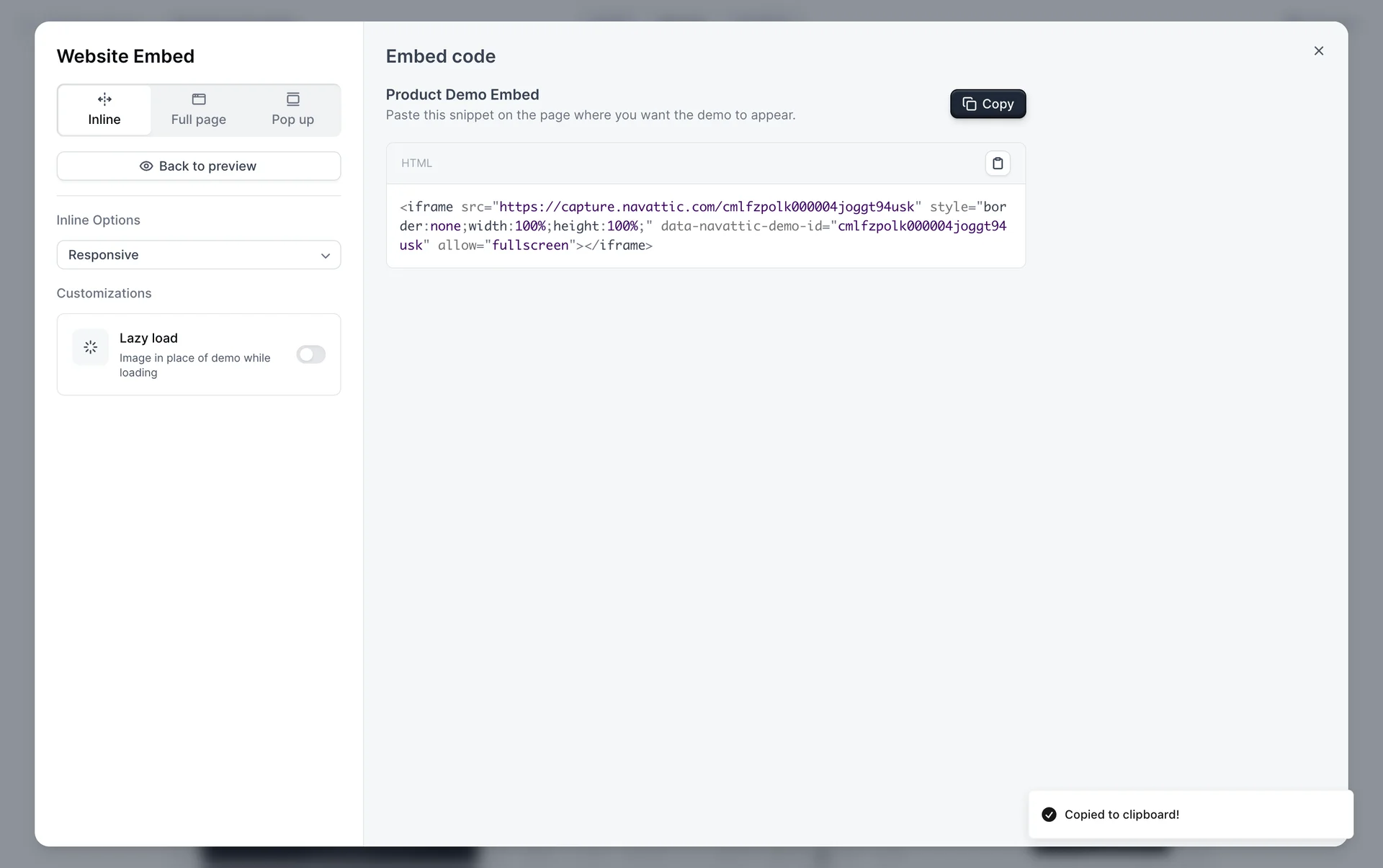Click the Full page window icon

coord(199,99)
